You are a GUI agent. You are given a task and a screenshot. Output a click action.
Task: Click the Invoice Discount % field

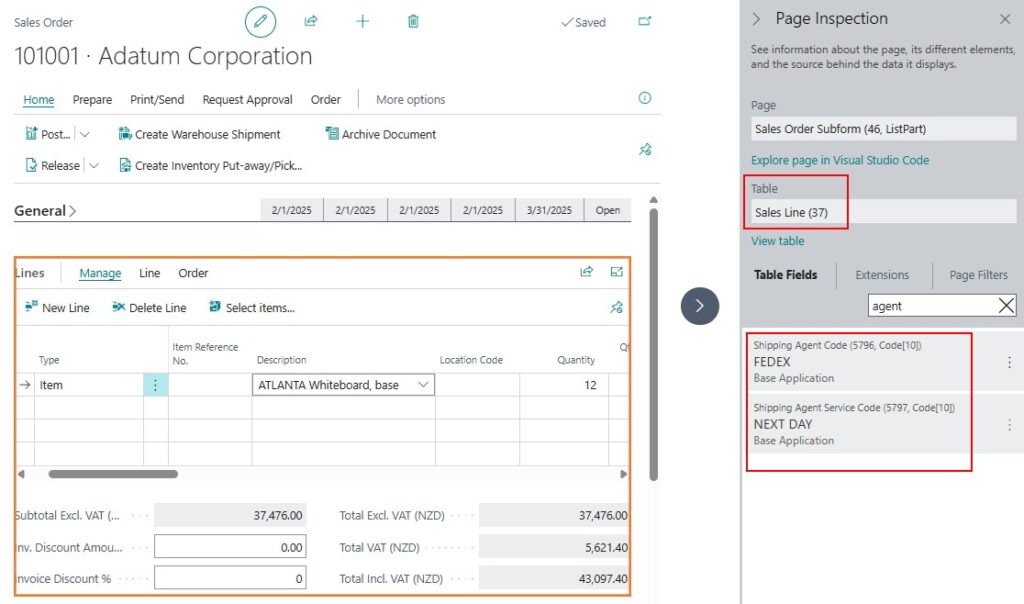(x=230, y=578)
